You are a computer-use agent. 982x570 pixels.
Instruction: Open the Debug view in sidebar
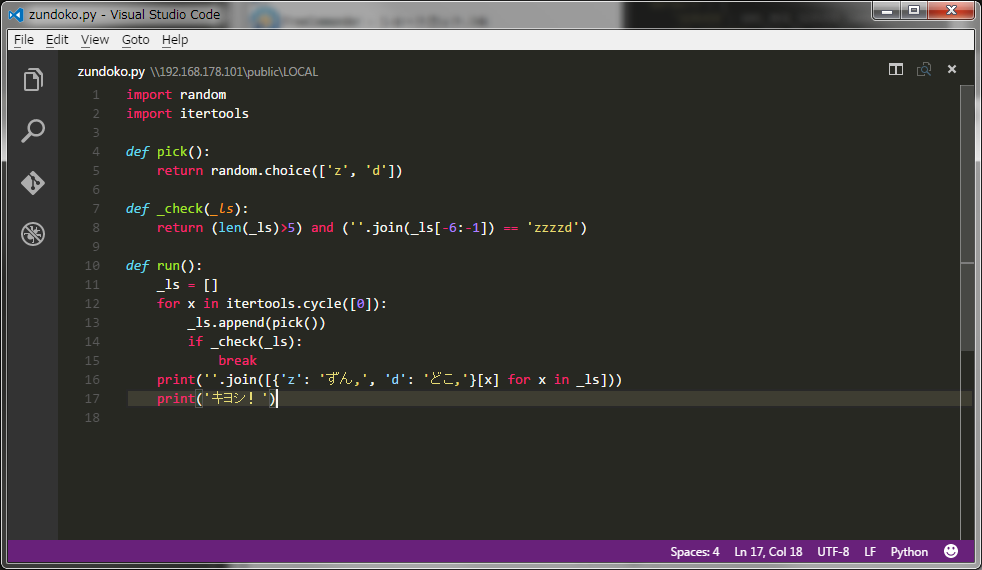(33, 234)
